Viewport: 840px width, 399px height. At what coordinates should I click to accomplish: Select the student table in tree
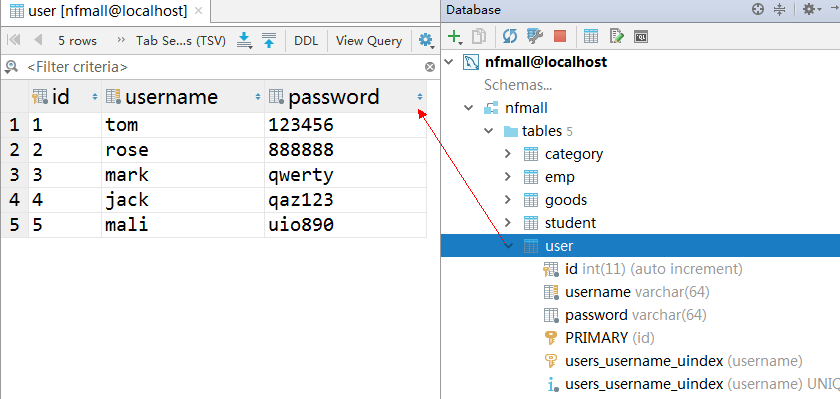tap(570, 223)
